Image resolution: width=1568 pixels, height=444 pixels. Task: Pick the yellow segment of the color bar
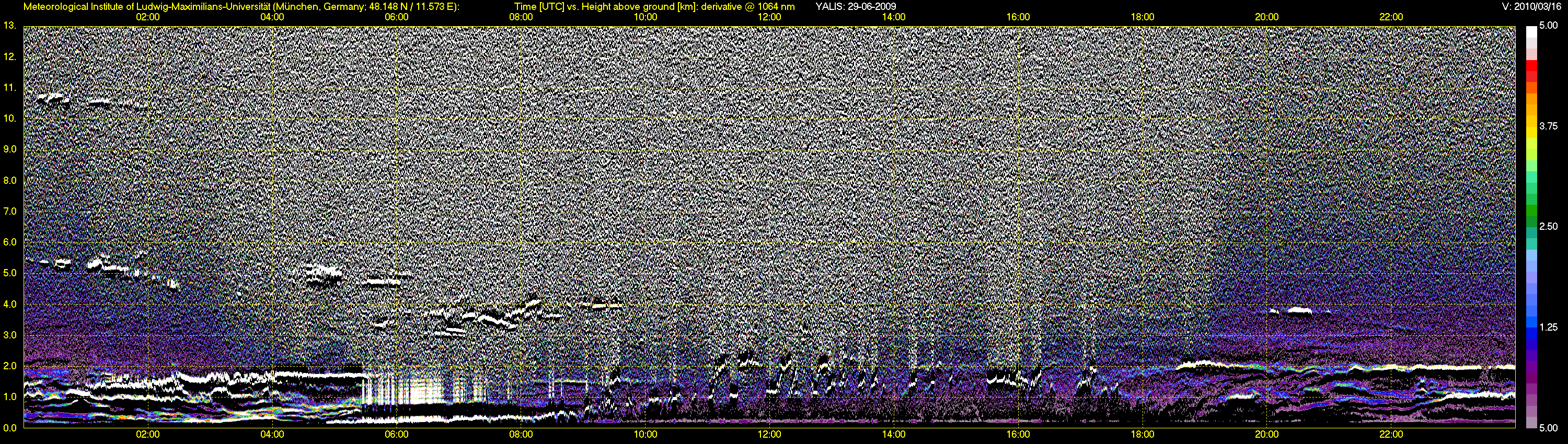tap(1531, 133)
